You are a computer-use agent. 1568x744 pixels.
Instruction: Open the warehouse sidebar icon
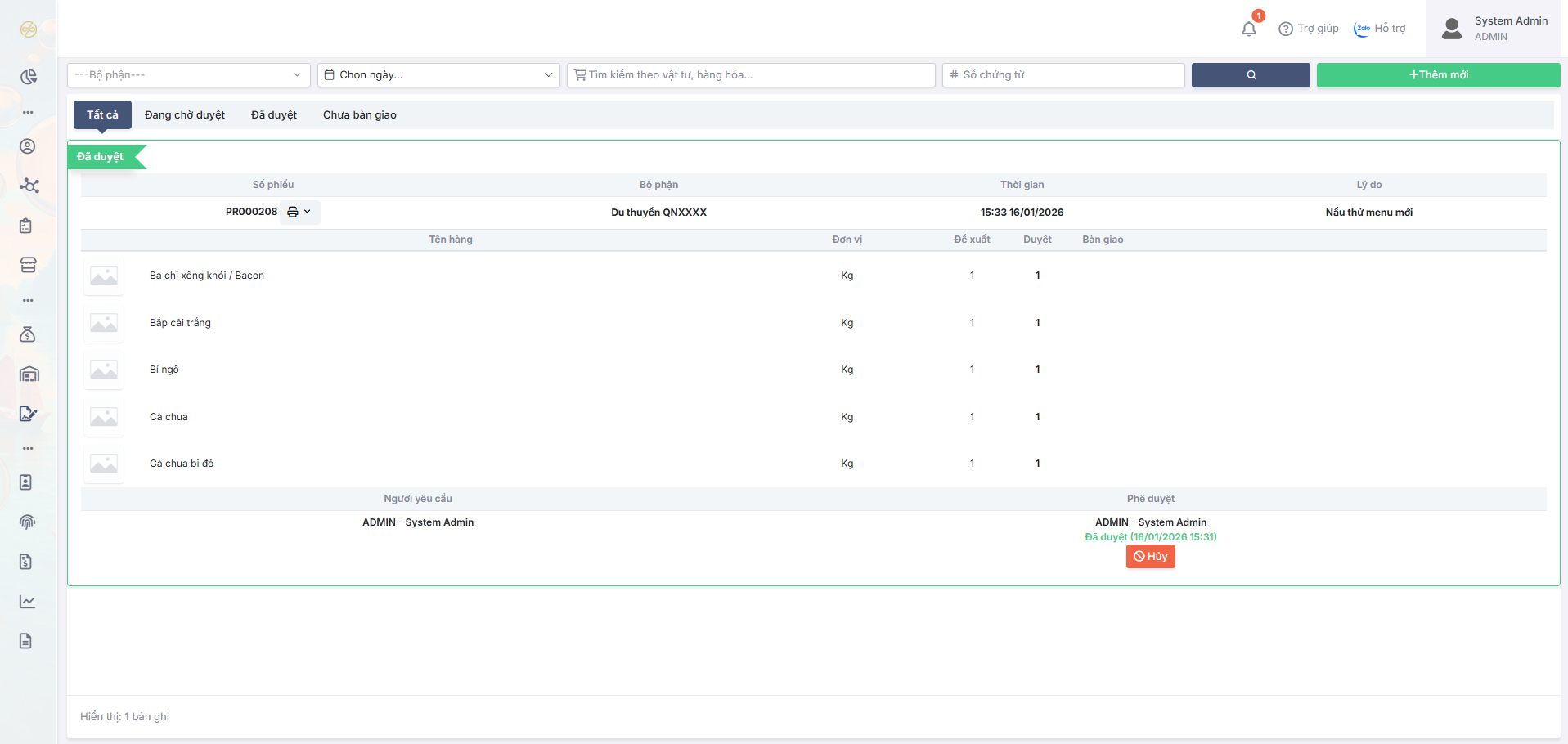coord(29,374)
